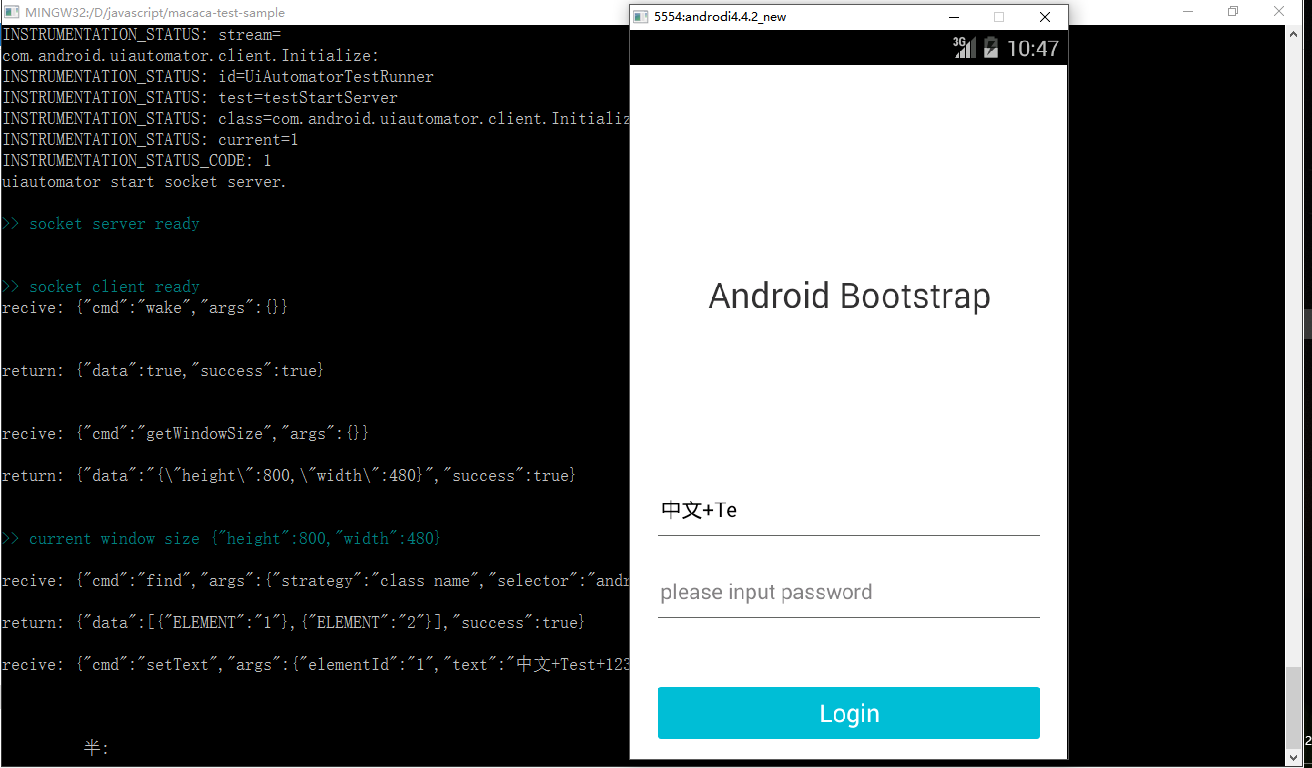1312x768 pixels.
Task: Click the emulator title bar text
Action: coord(720,17)
